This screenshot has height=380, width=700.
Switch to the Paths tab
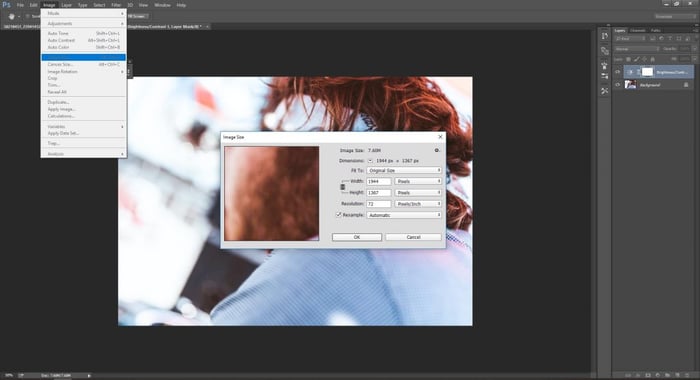655,30
